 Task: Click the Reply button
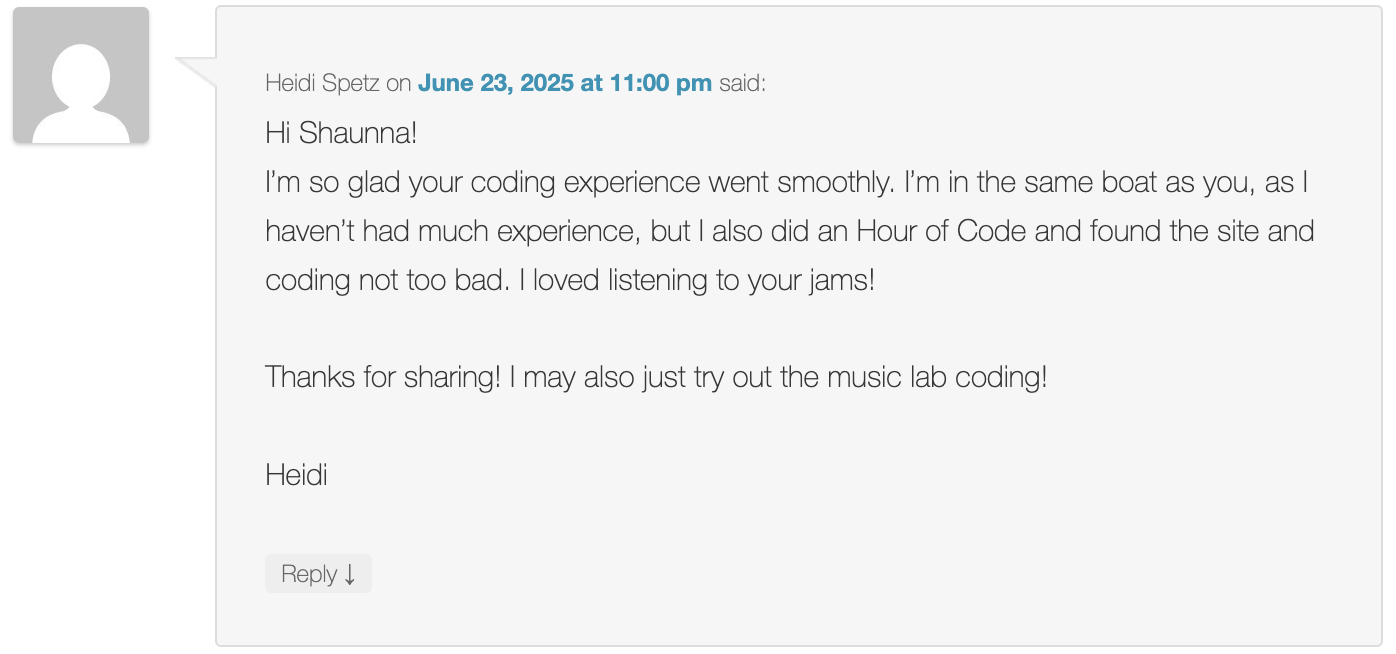click(318, 574)
